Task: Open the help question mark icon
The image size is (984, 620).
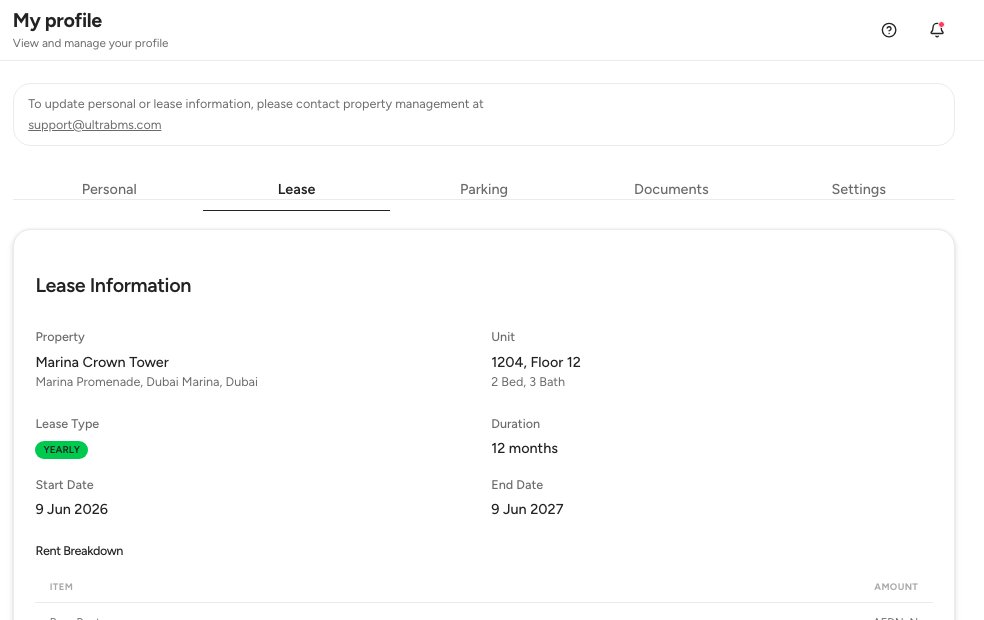Action: click(x=889, y=30)
